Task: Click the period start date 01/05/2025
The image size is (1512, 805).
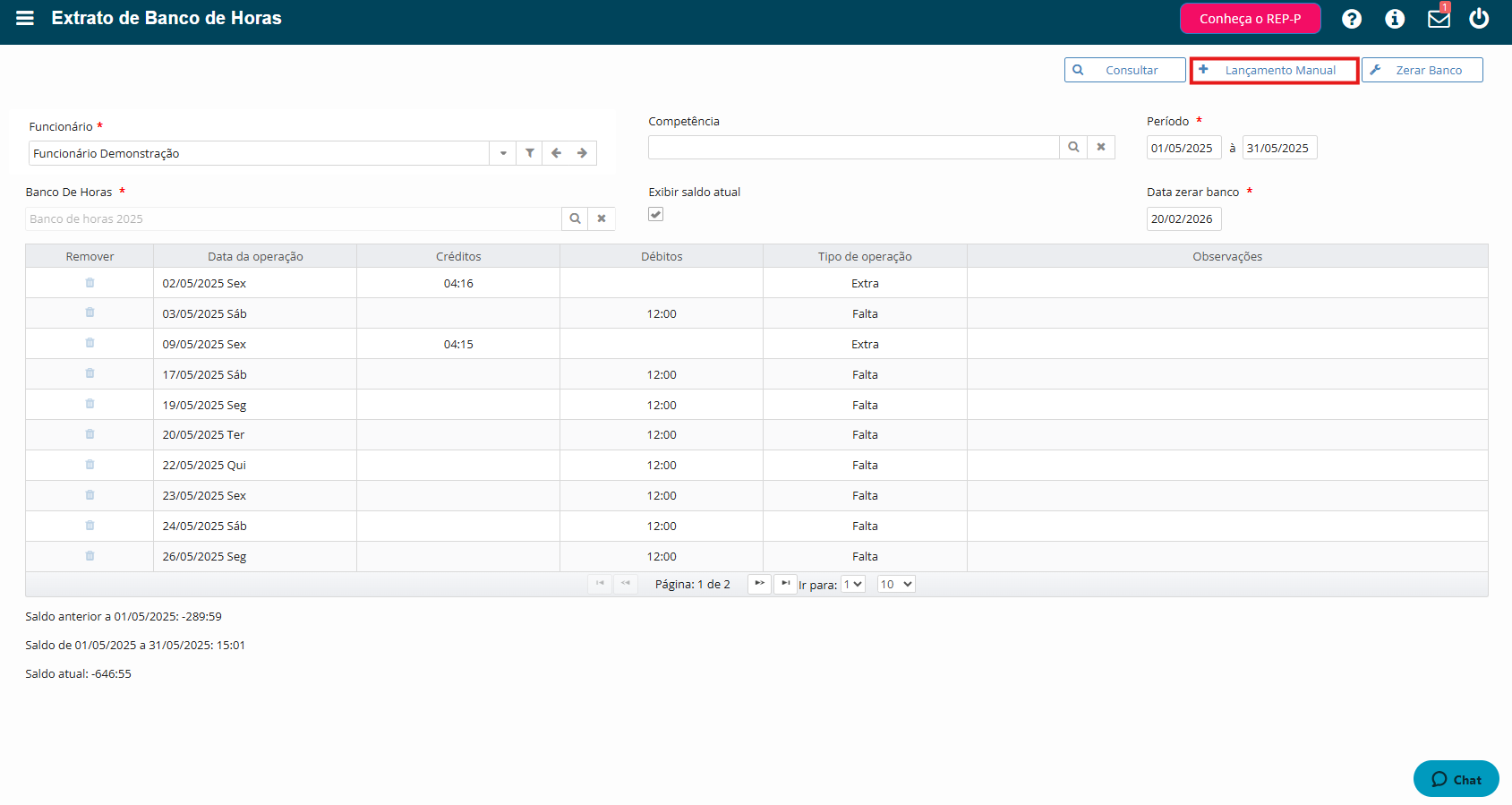Action: pos(1183,148)
